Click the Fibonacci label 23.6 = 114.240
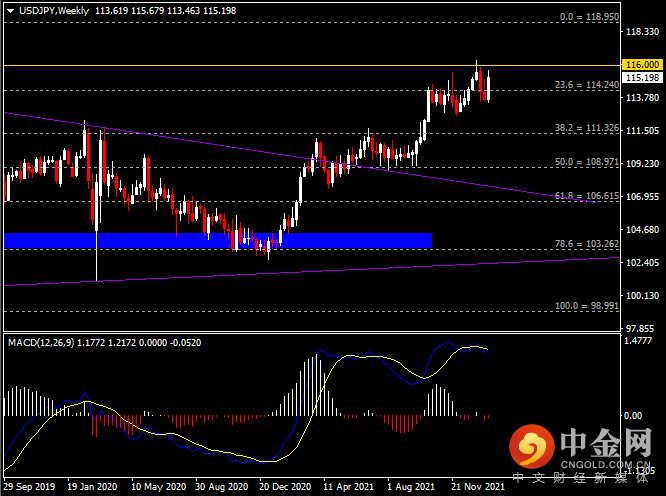 point(587,85)
